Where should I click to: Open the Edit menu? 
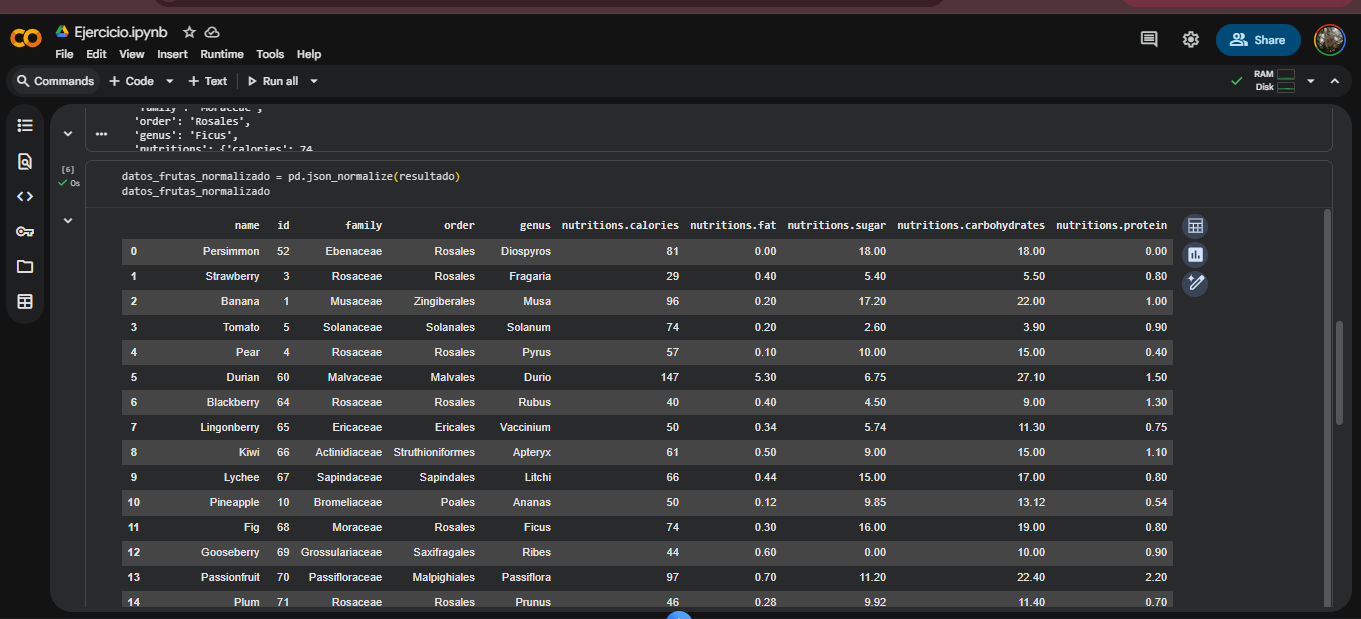[x=96, y=54]
